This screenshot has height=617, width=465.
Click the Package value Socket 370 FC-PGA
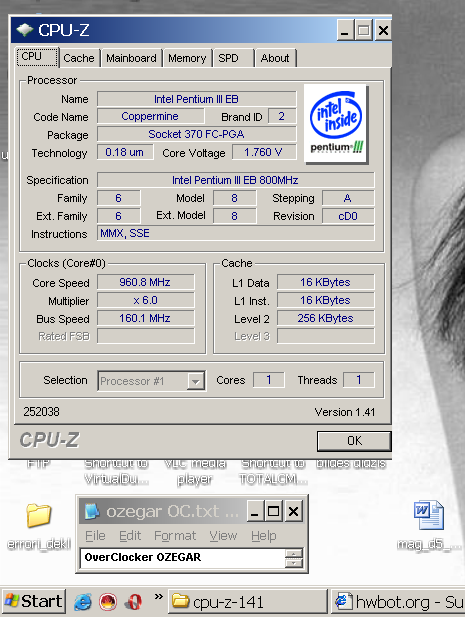[x=196, y=134]
